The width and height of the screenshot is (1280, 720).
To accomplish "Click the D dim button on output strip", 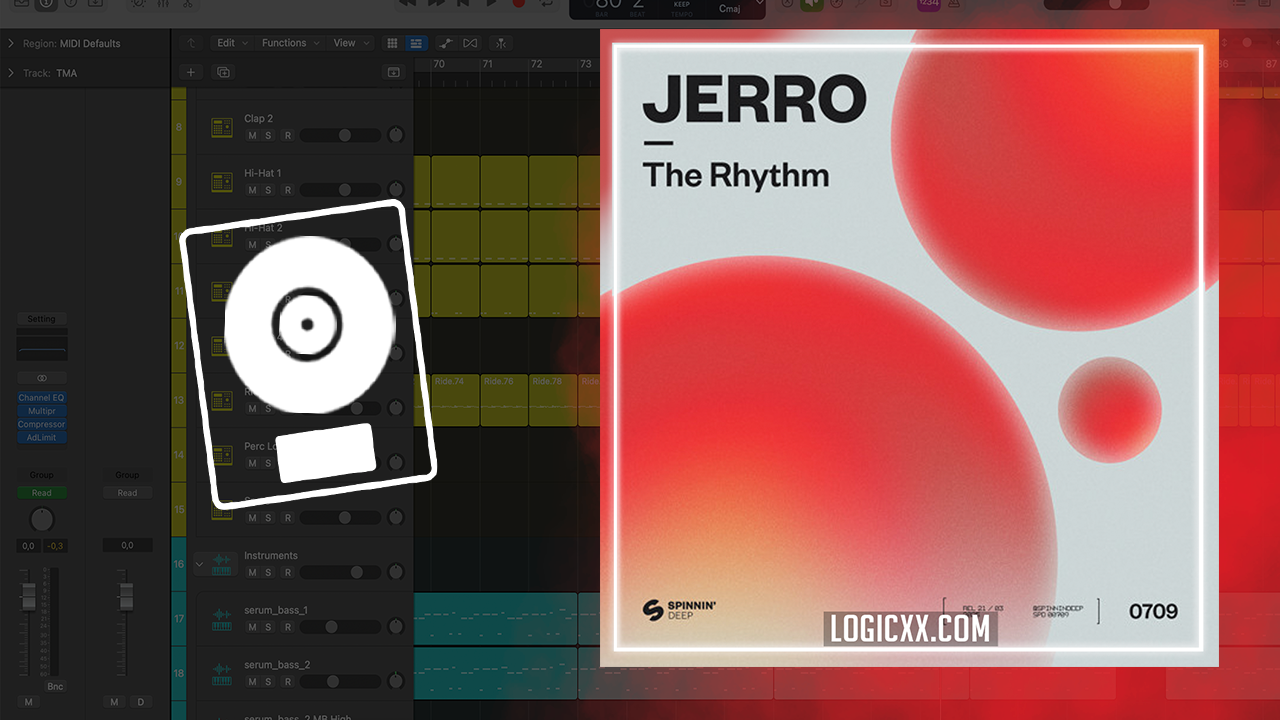I will pos(140,702).
